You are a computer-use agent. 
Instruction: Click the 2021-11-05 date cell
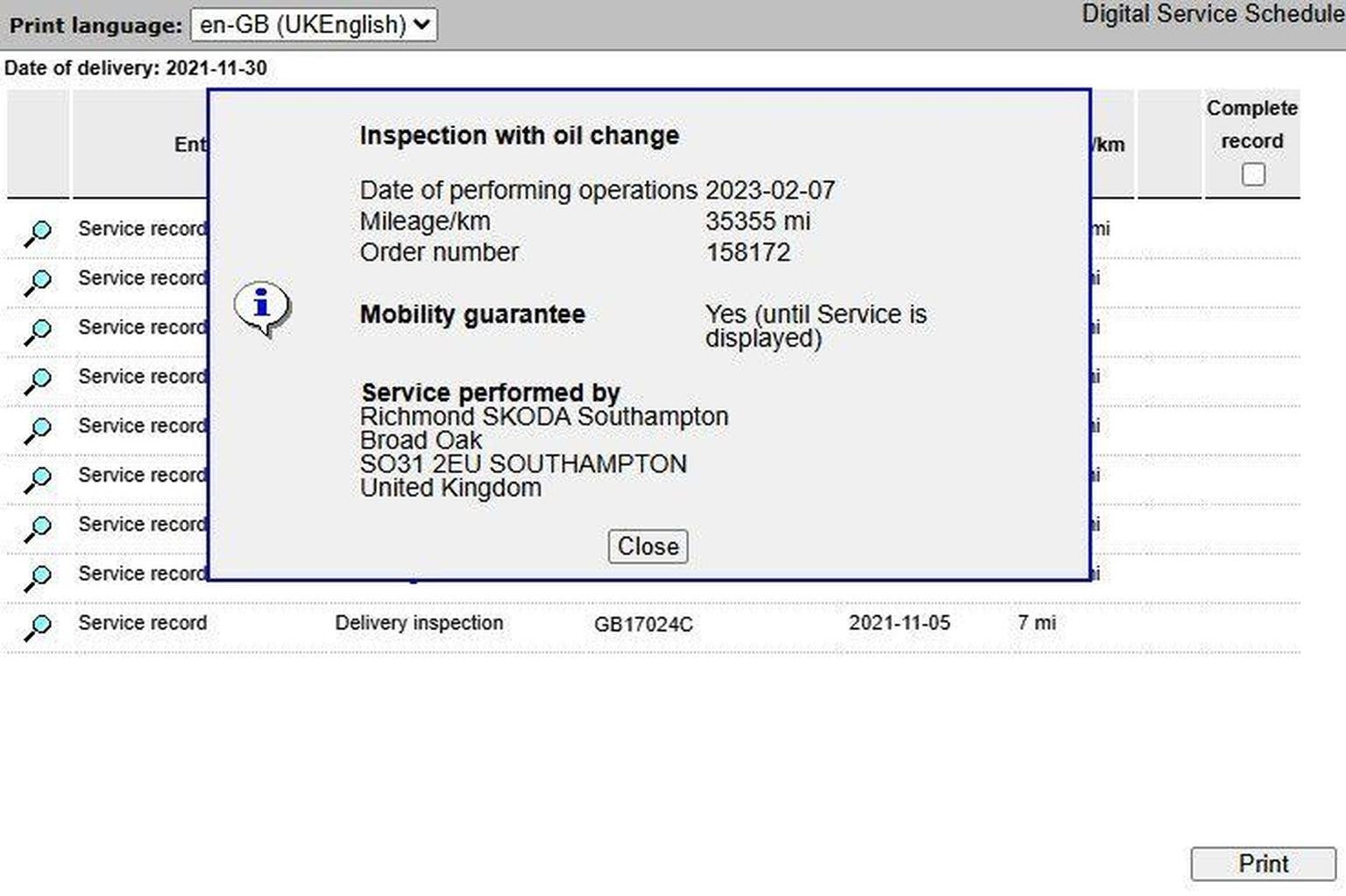pyautogui.click(x=899, y=623)
